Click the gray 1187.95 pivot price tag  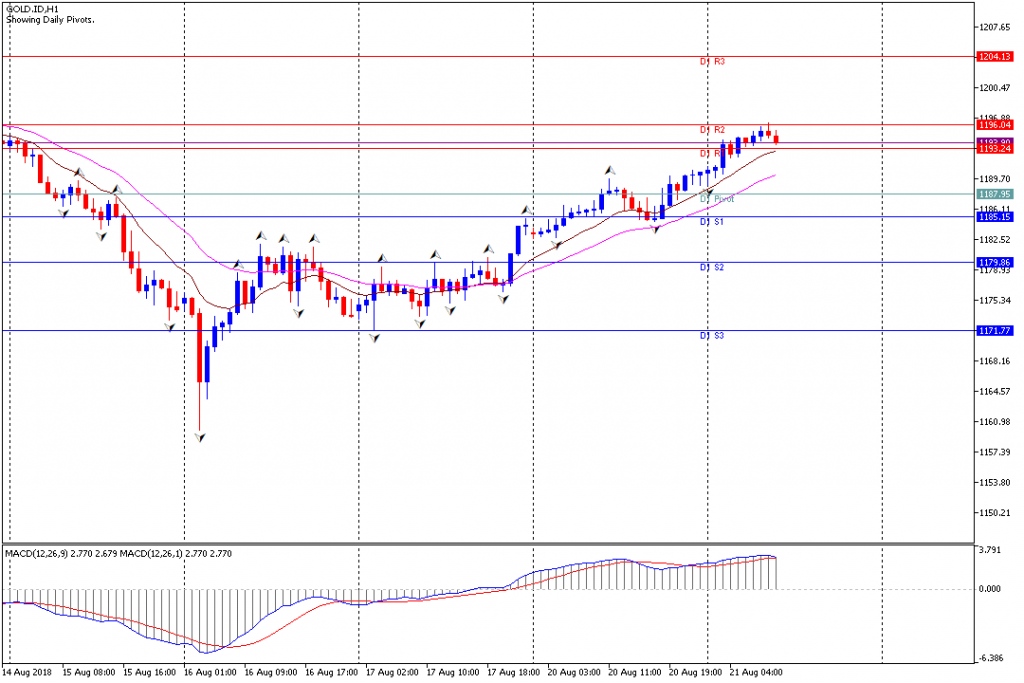995,194
